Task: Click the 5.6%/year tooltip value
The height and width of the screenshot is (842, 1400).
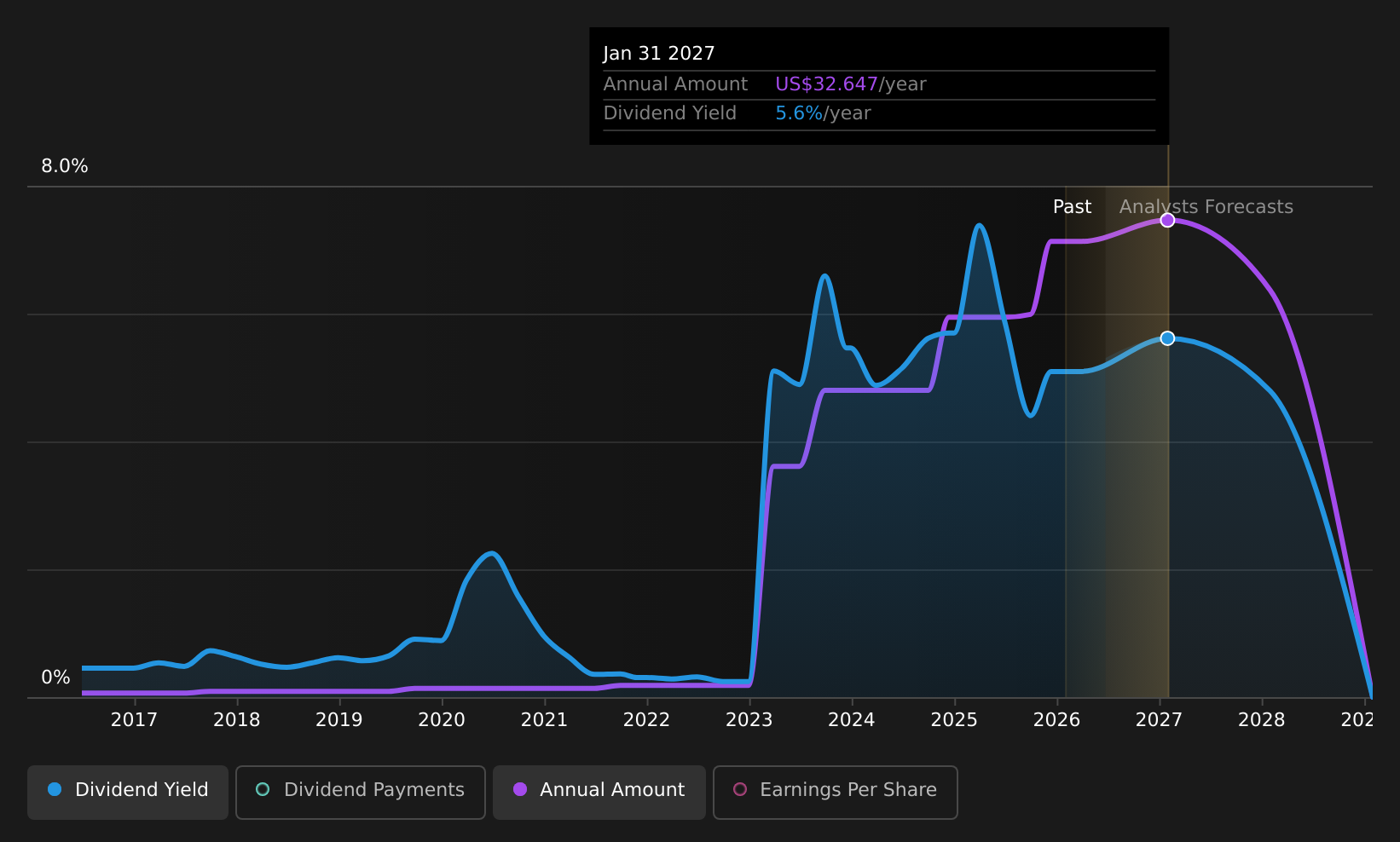Action: pyautogui.click(x=824, y=113)
